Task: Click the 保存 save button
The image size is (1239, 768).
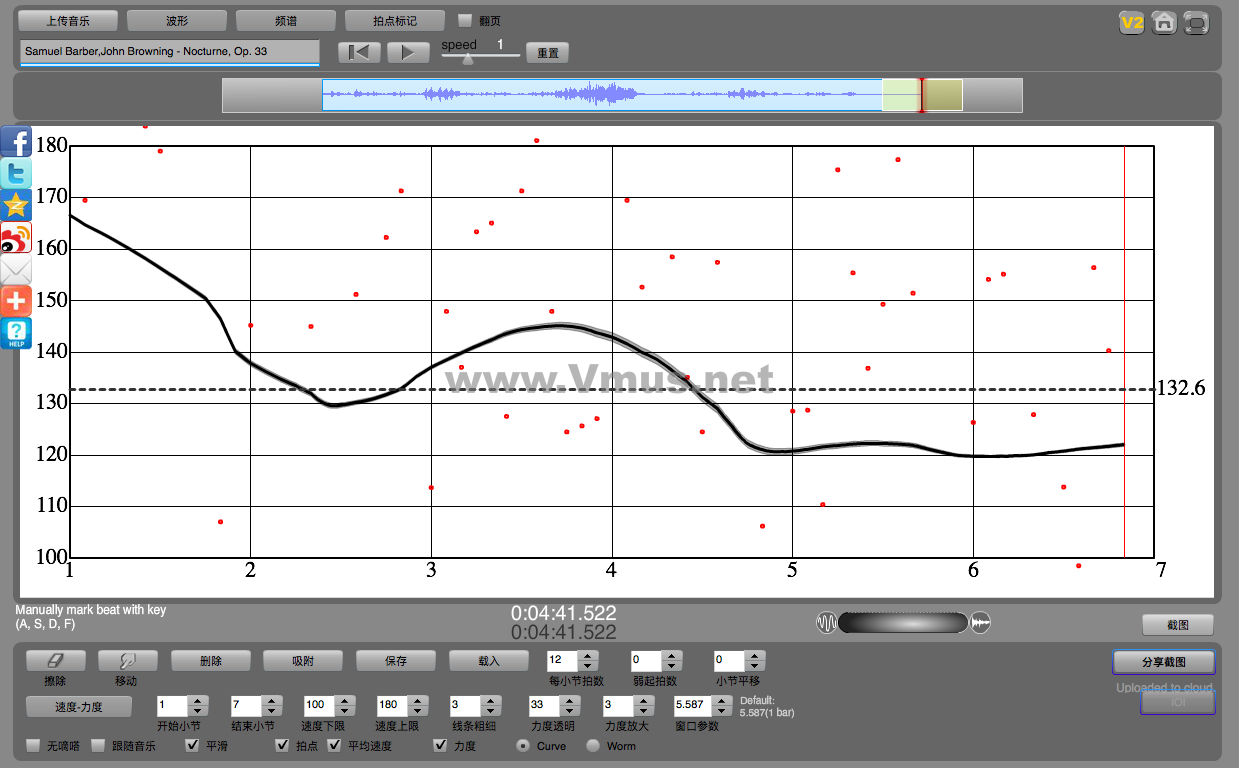Action: point(396,661)
